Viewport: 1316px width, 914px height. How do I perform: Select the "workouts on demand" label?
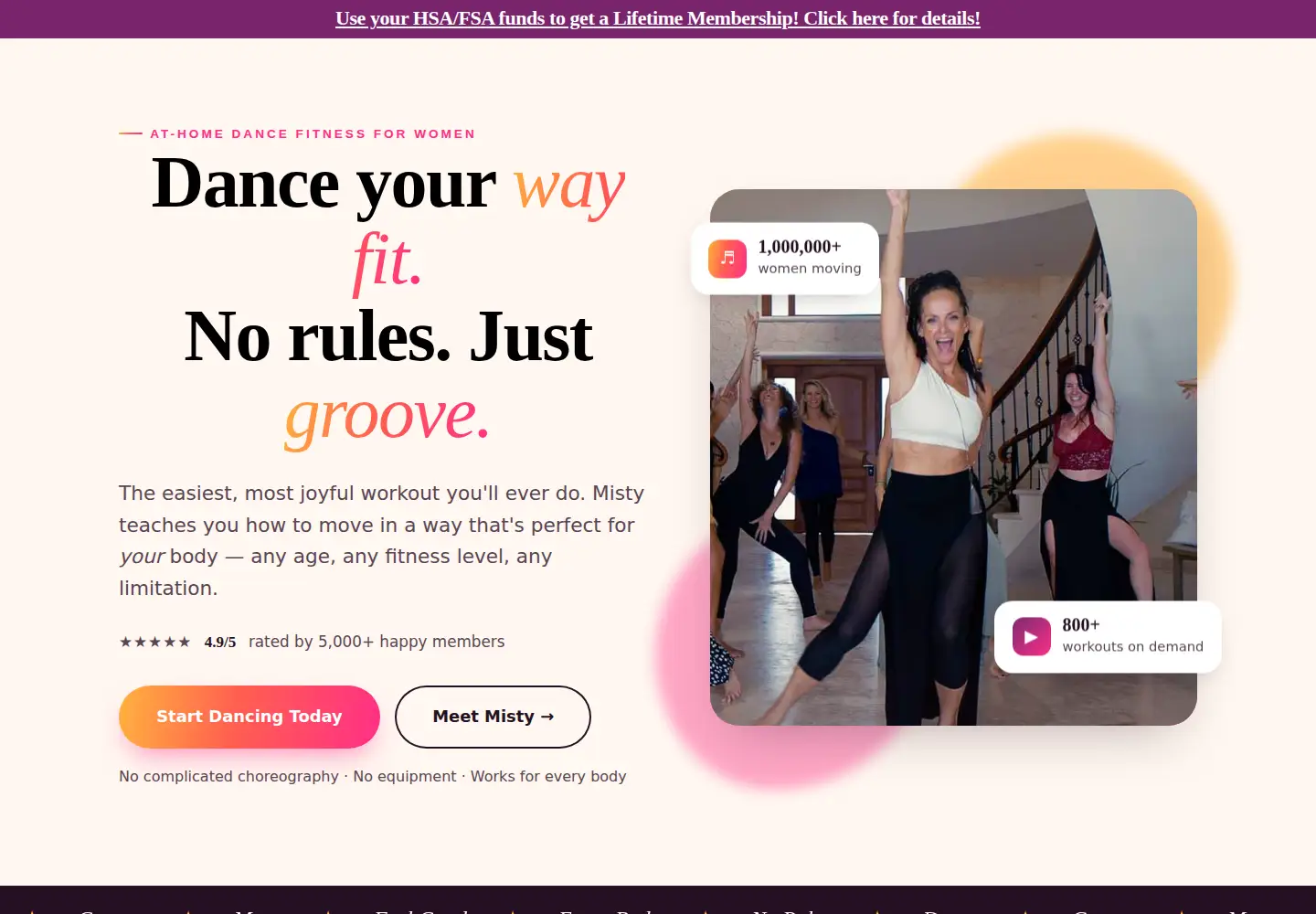1133,646
